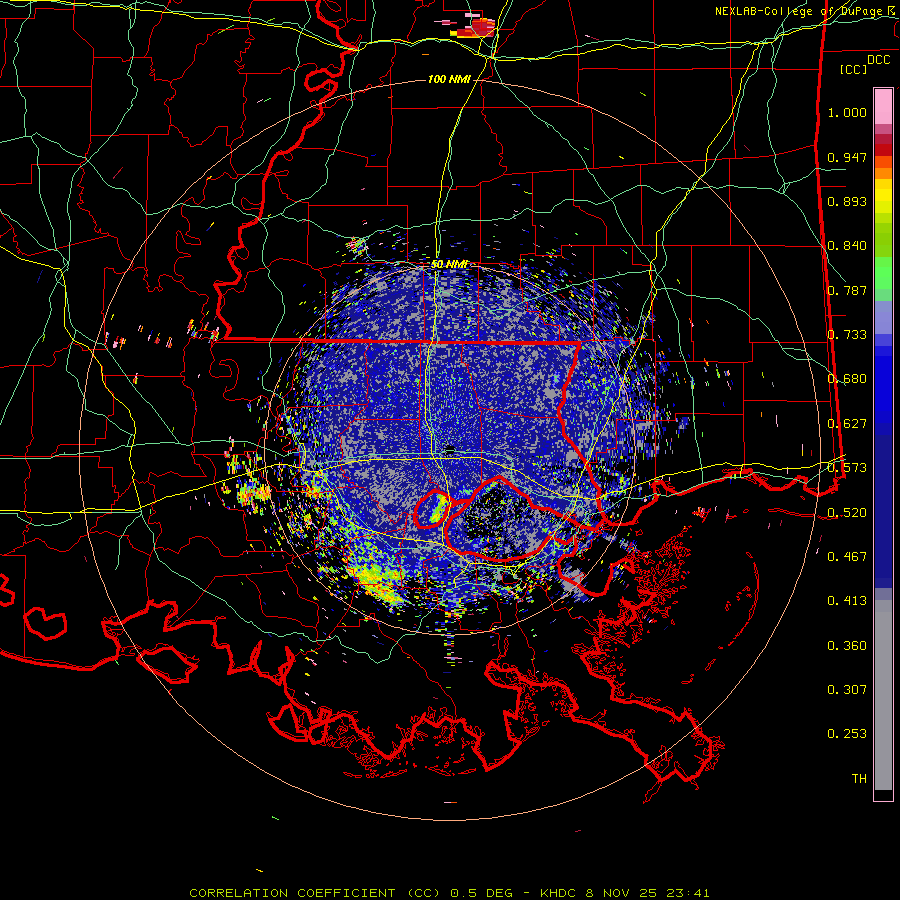The image size is (900, 900).
Task: Click the 0.467 scale value
Action: [x=847, y=557]
